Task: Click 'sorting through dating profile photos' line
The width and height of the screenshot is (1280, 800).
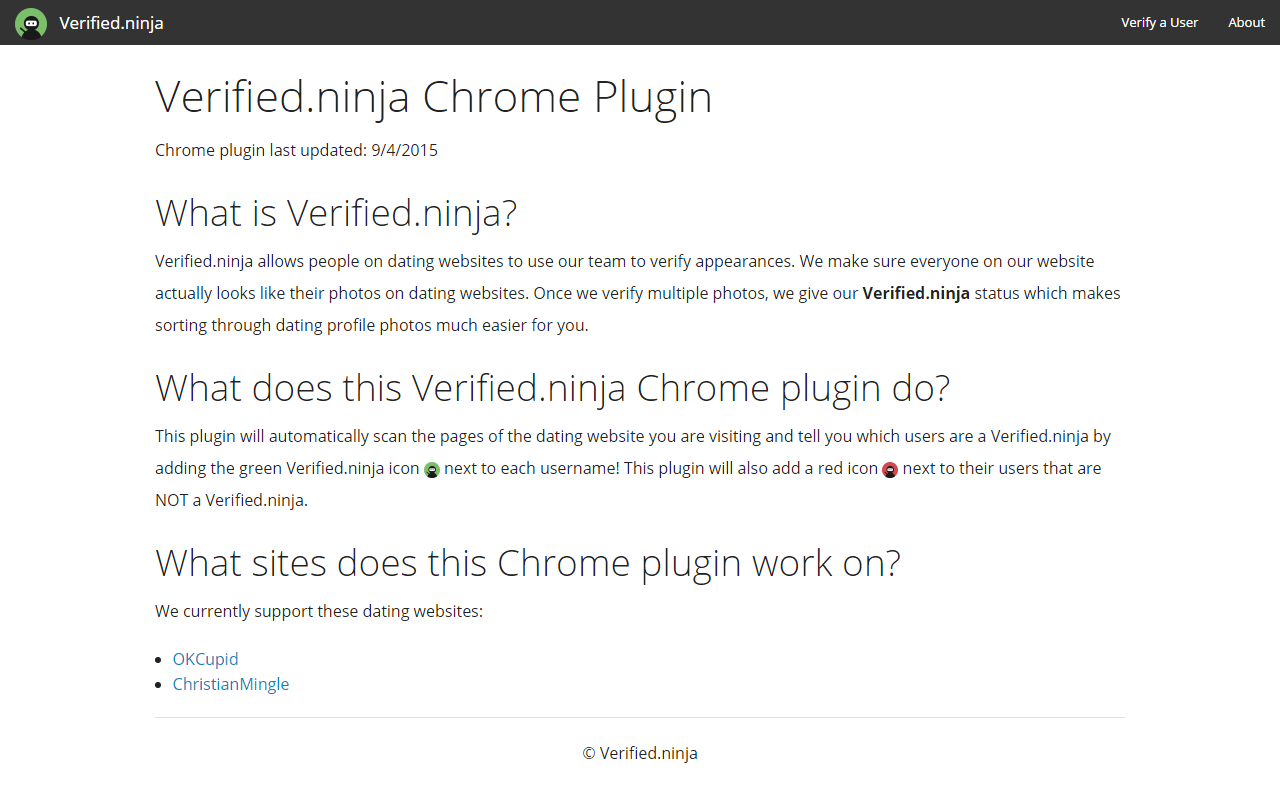Action: pos(372,325)
